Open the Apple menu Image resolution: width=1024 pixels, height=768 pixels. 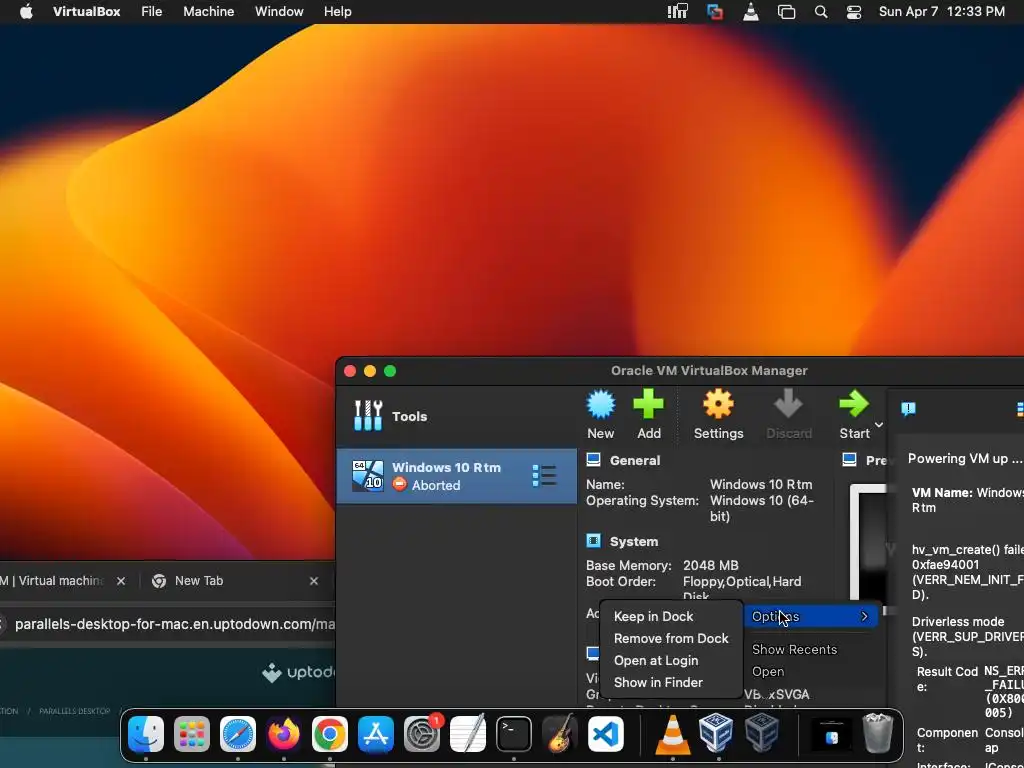pos(26,12)
